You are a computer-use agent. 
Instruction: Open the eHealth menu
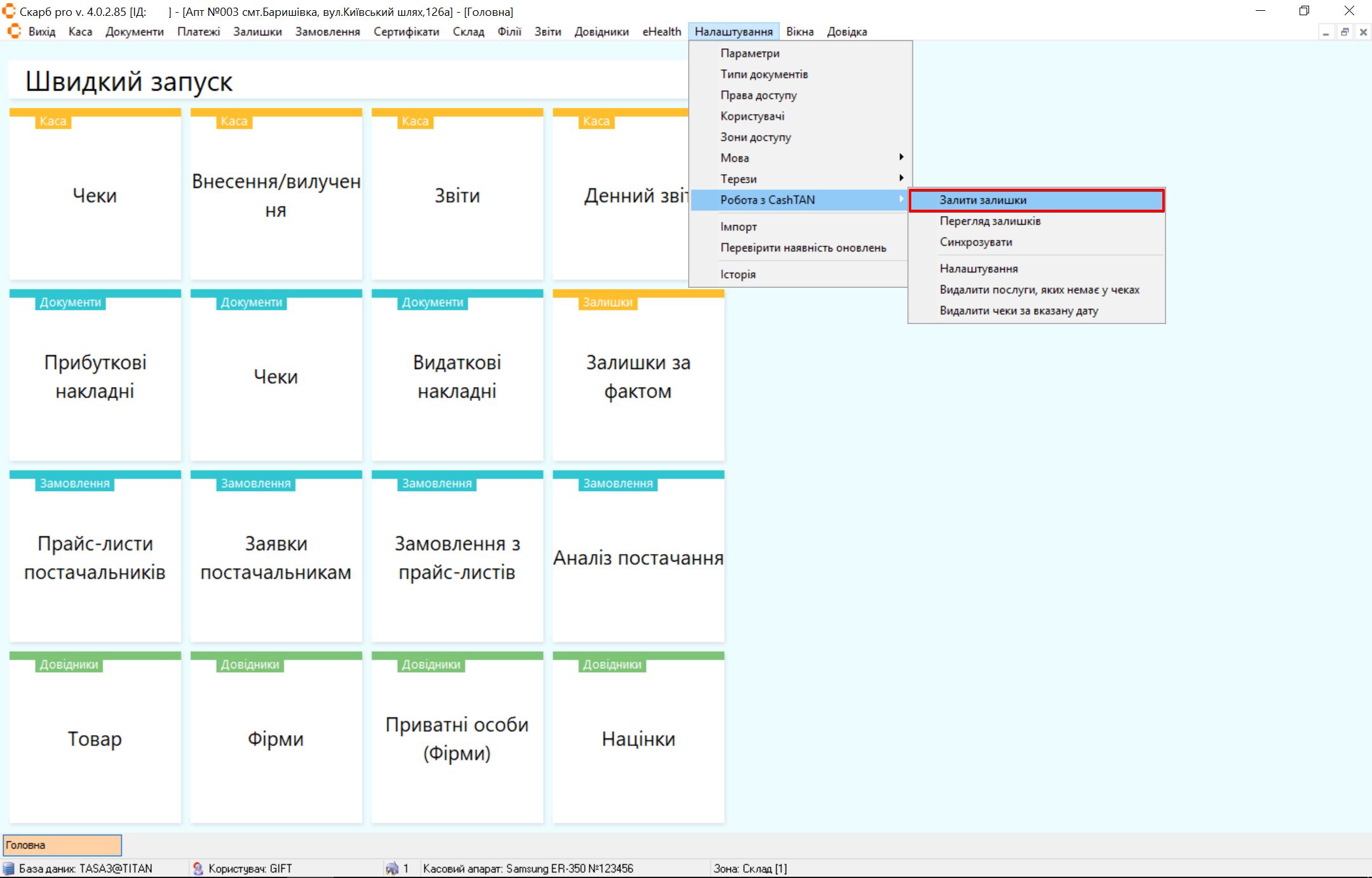661,32
